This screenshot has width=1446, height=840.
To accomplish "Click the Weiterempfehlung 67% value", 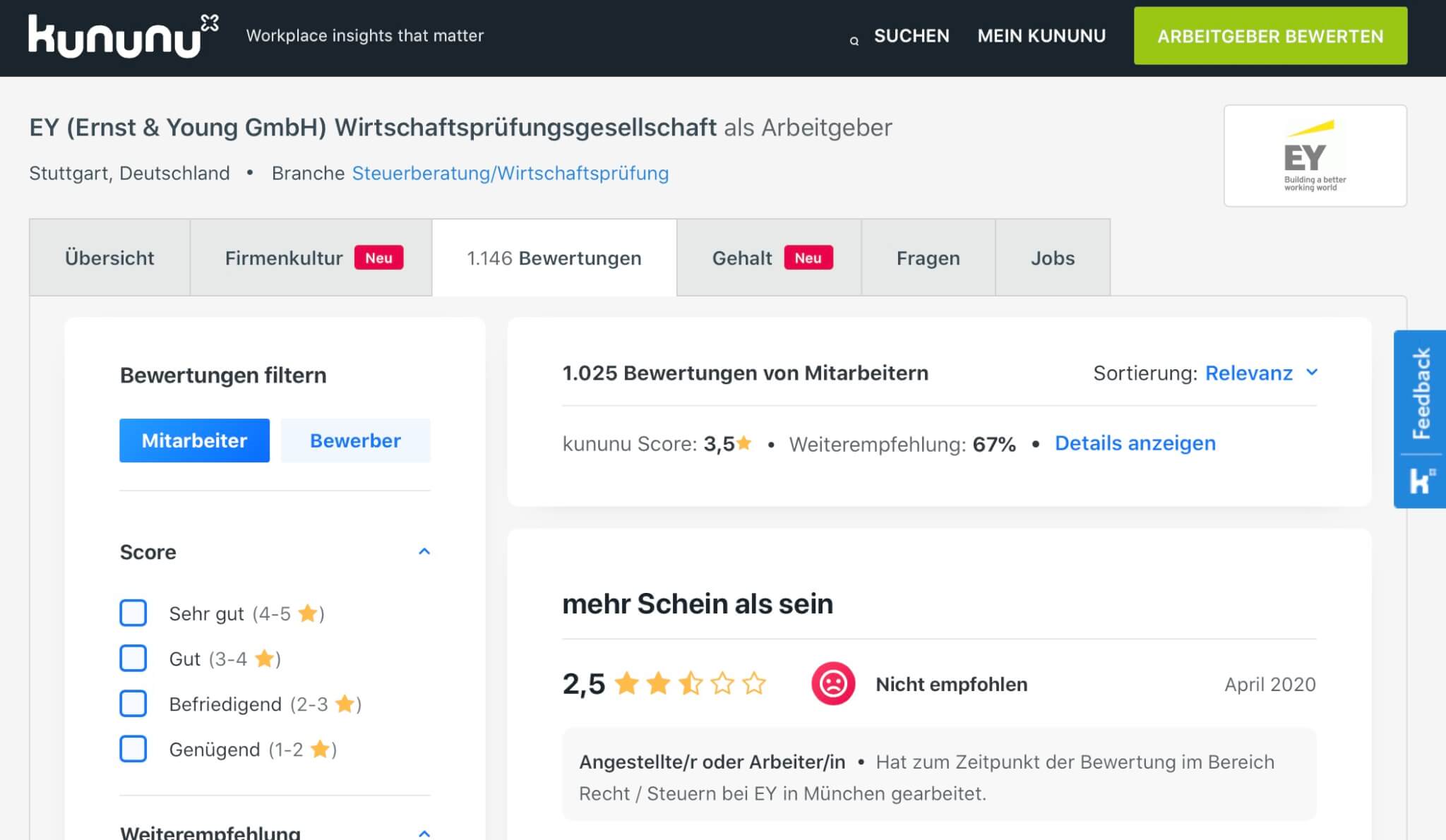I will (993, 444).
